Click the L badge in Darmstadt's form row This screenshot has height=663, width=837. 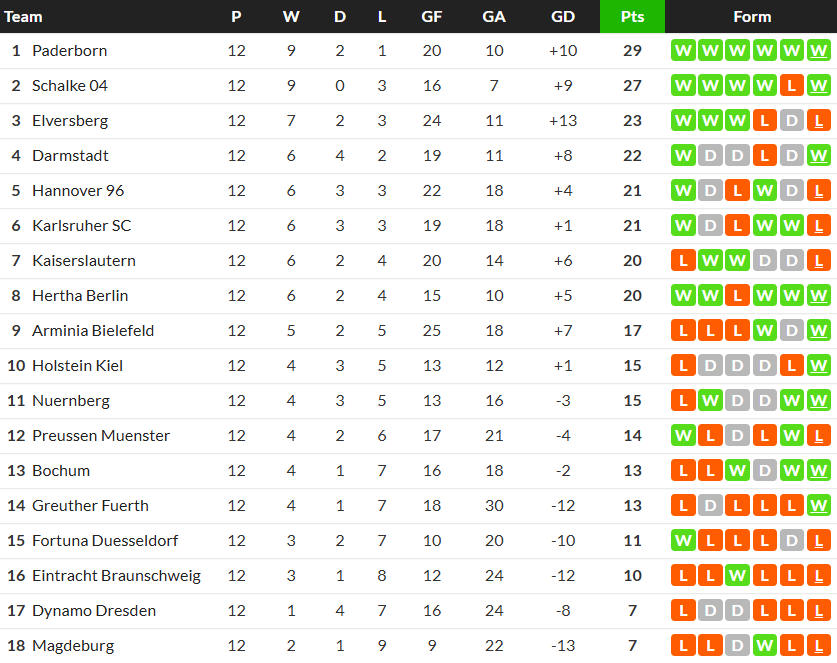(764, 156)
